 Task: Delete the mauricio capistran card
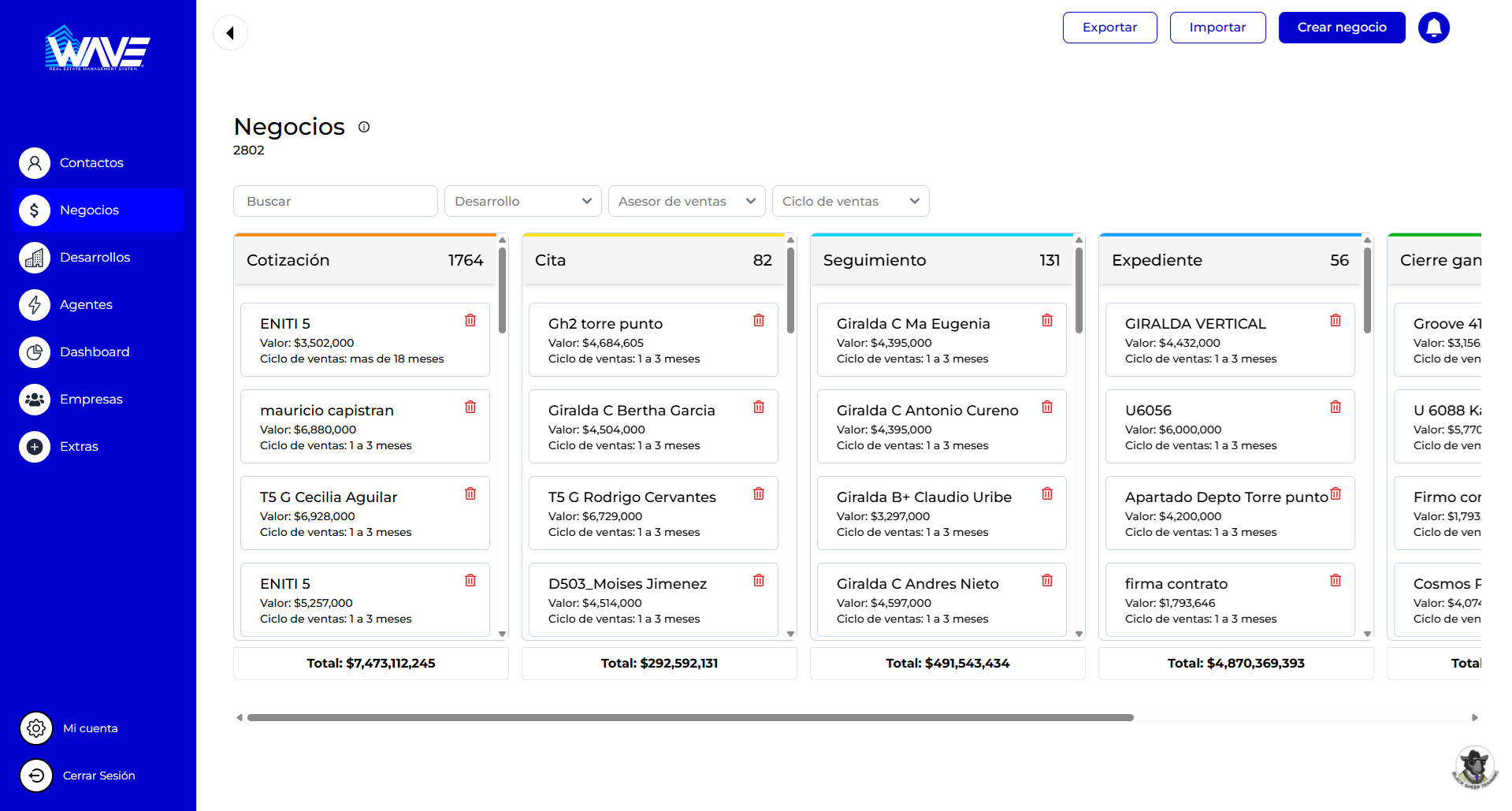coord(470,407)
